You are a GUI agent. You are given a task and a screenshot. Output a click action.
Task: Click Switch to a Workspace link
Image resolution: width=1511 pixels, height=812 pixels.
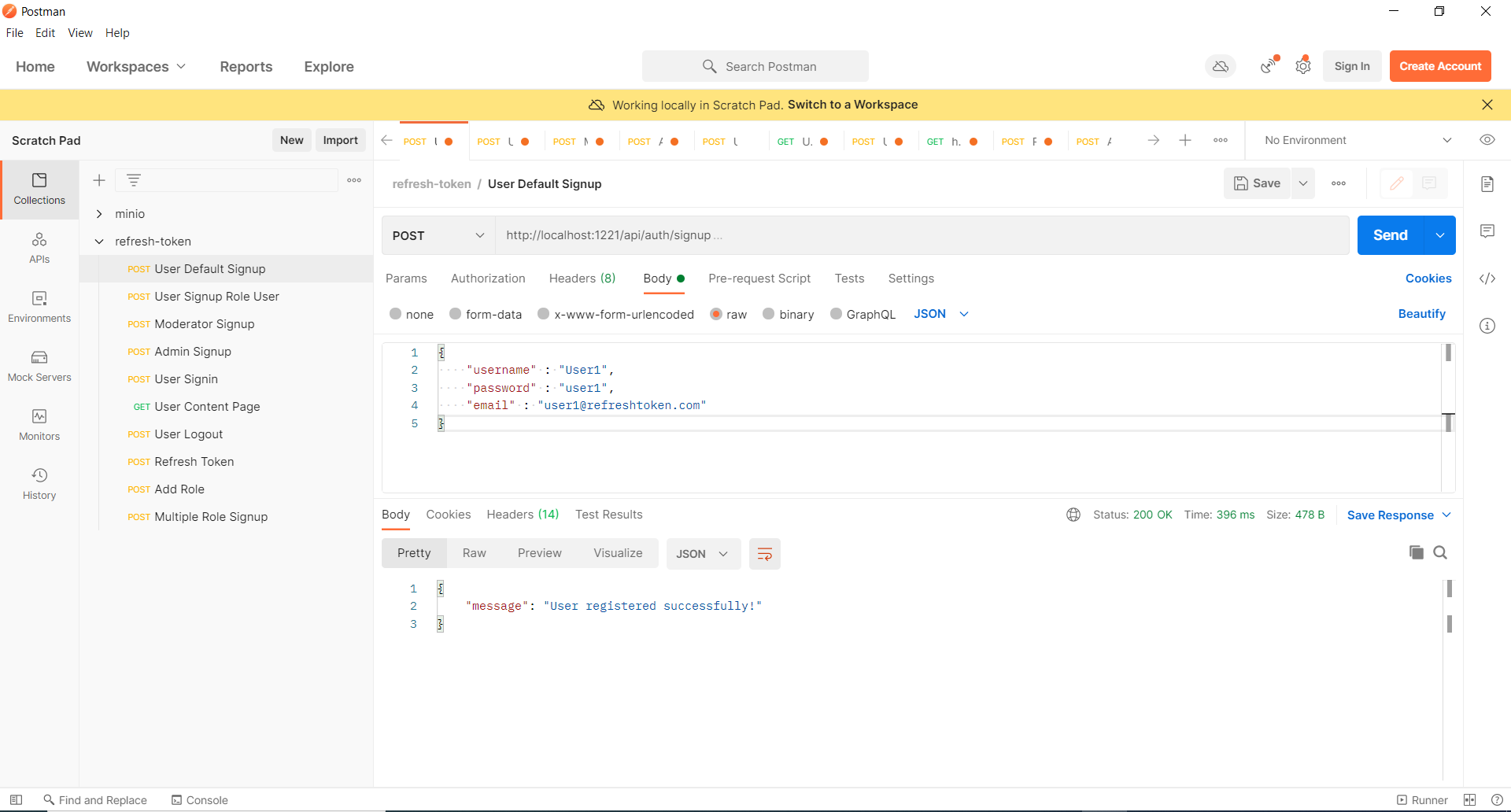click(852, 105)
